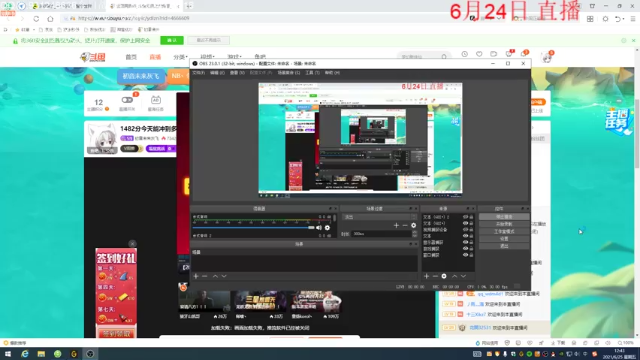Switch to OBS via taskbar icon
The height and width of the screenshot is (360, 640).
click(90, 354)
